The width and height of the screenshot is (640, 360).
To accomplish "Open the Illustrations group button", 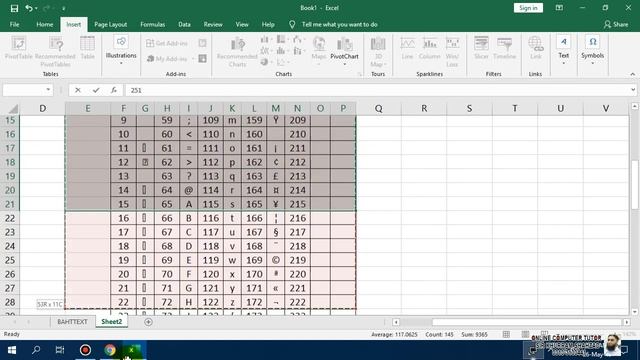I will [x=121, y=50].
